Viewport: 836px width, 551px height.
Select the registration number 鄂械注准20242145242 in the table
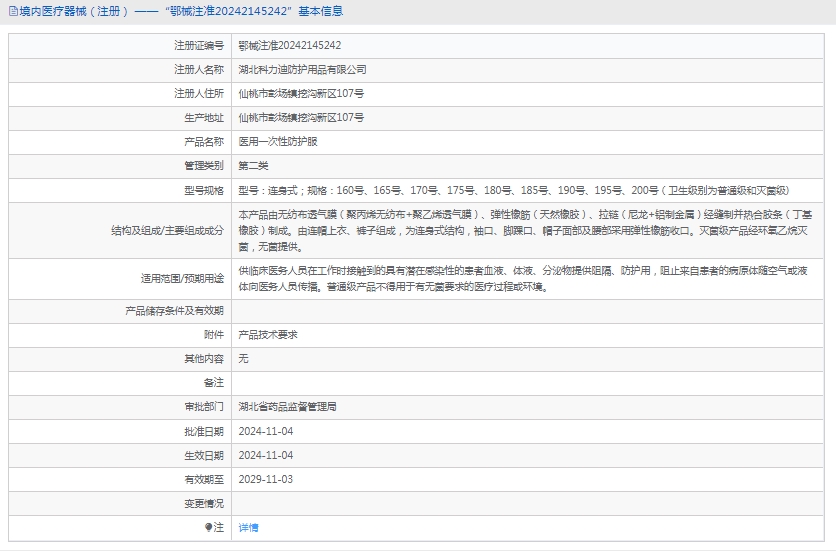click(289, 46)
